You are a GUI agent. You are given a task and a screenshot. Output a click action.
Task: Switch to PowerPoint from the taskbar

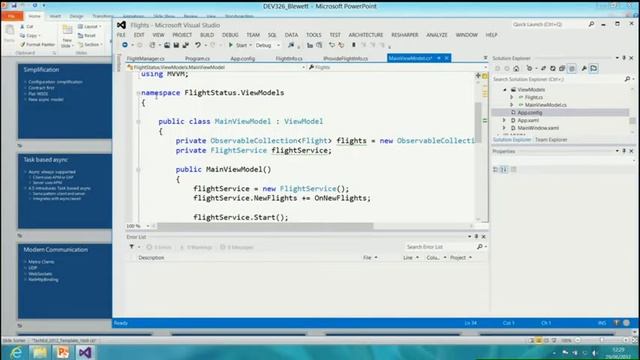62,352
